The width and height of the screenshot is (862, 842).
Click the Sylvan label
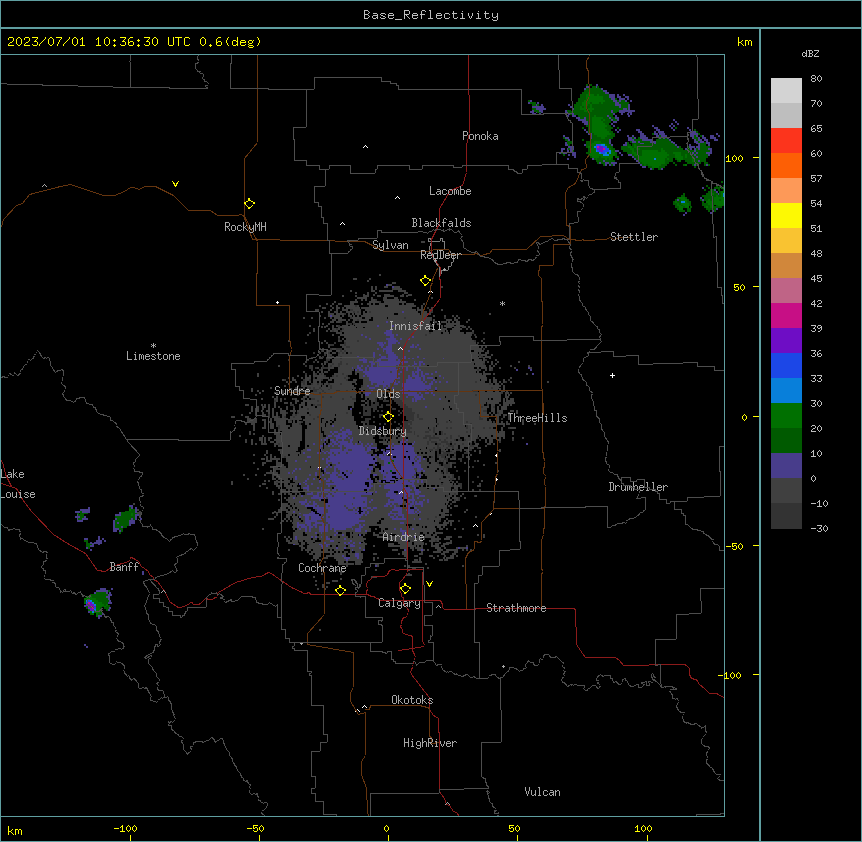point(390,245)
